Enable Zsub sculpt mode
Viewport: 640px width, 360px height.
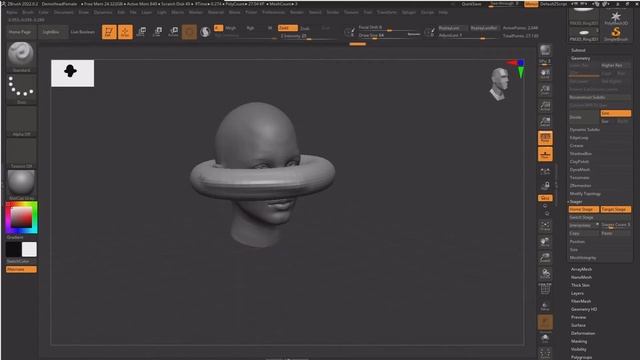[x=305, y=28]
